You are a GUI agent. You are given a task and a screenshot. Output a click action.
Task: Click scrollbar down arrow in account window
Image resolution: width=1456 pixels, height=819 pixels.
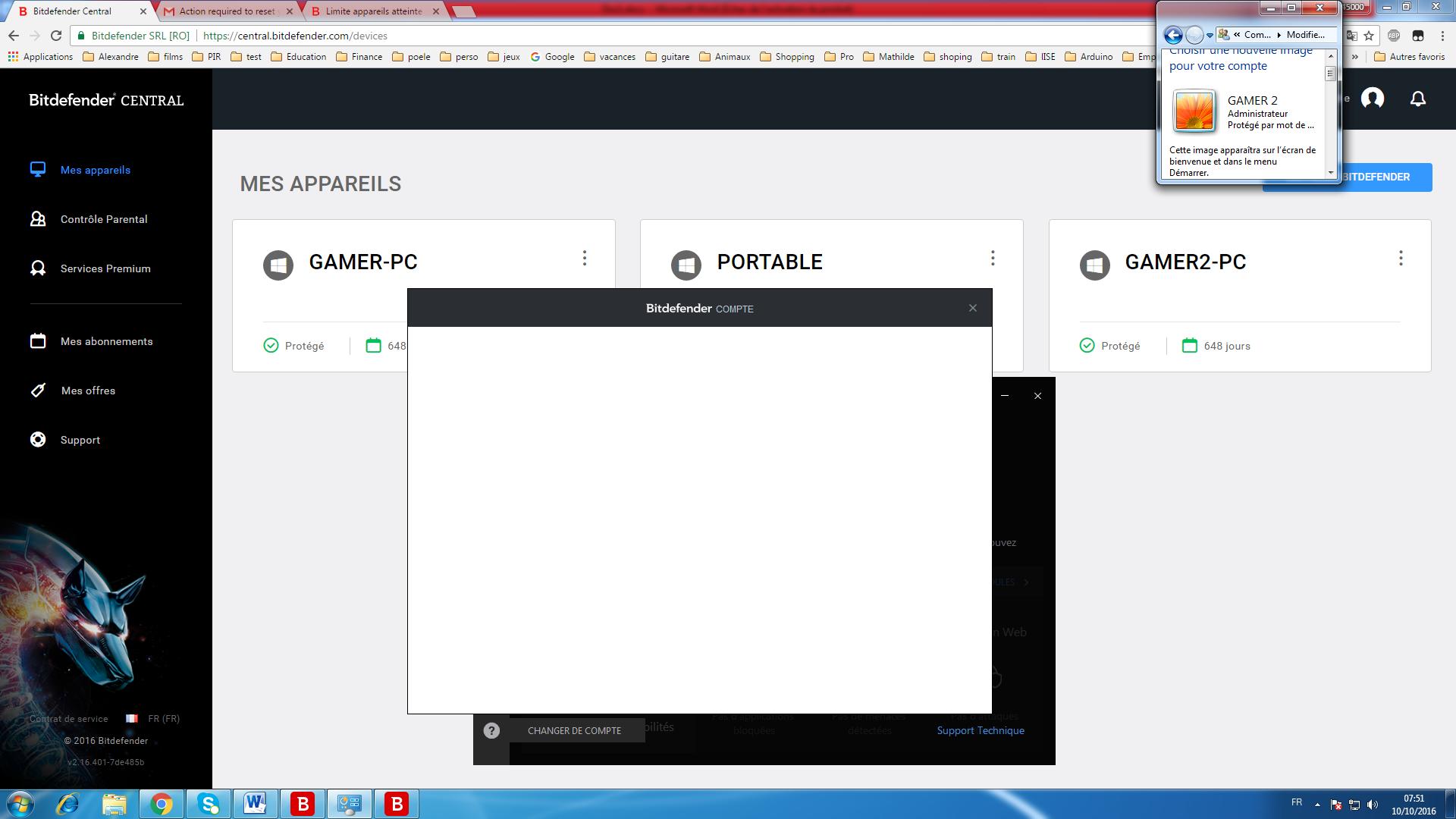click(1330, 173)
